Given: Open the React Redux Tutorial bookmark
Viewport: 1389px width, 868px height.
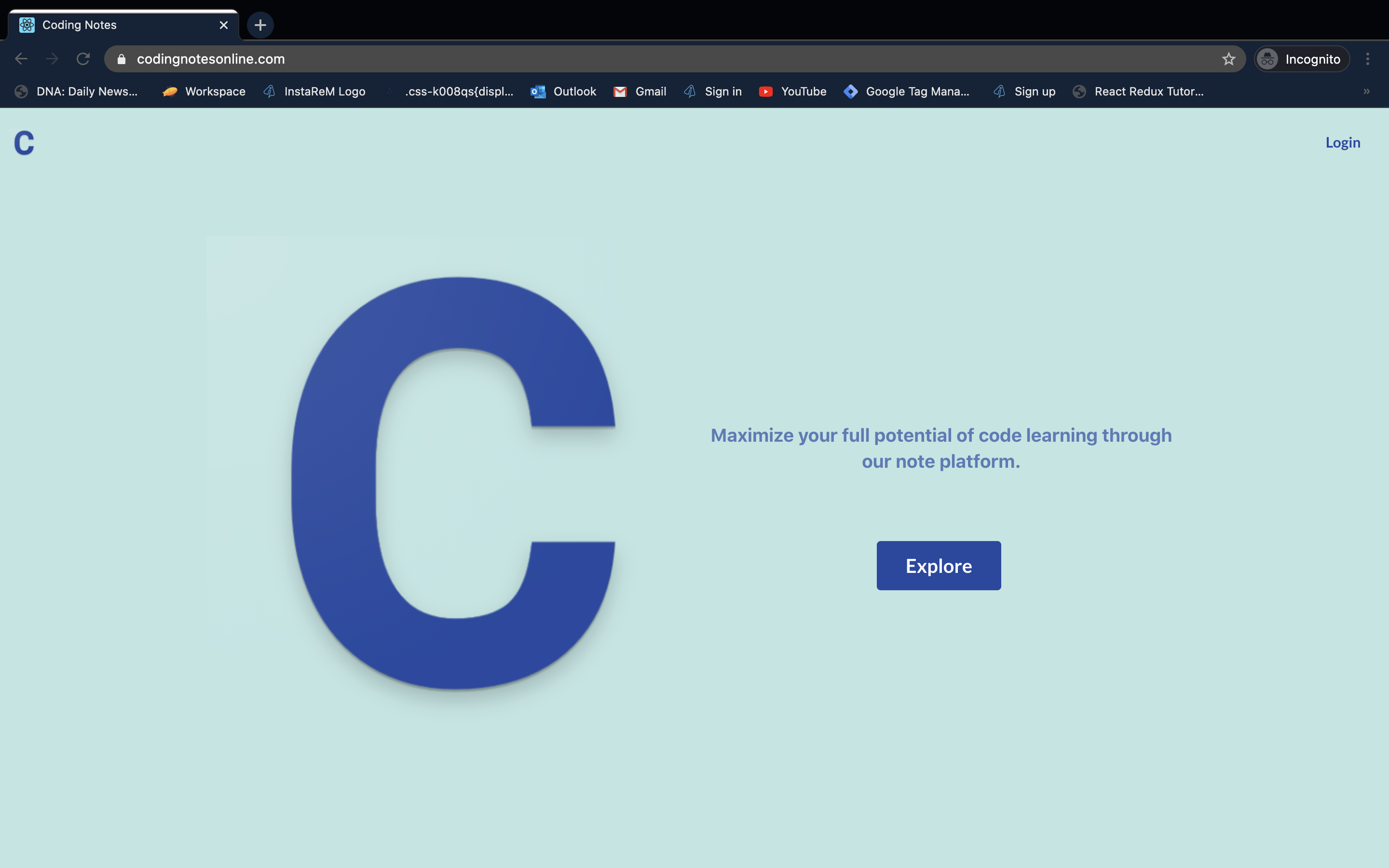Looking at the screenshot, I should (x=1139, y=92).
